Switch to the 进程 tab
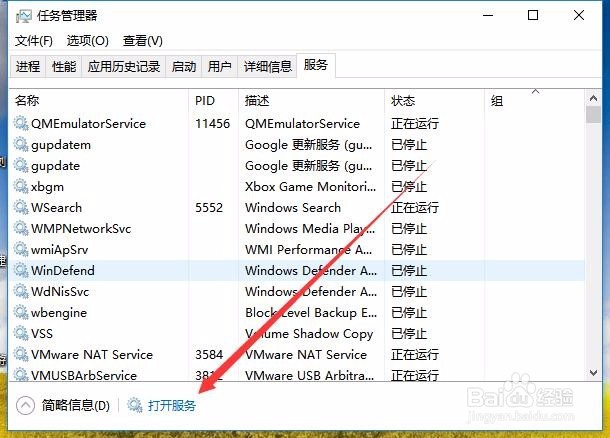The width and height of the screenshot is (610, 438). click(x=28, y=67)
